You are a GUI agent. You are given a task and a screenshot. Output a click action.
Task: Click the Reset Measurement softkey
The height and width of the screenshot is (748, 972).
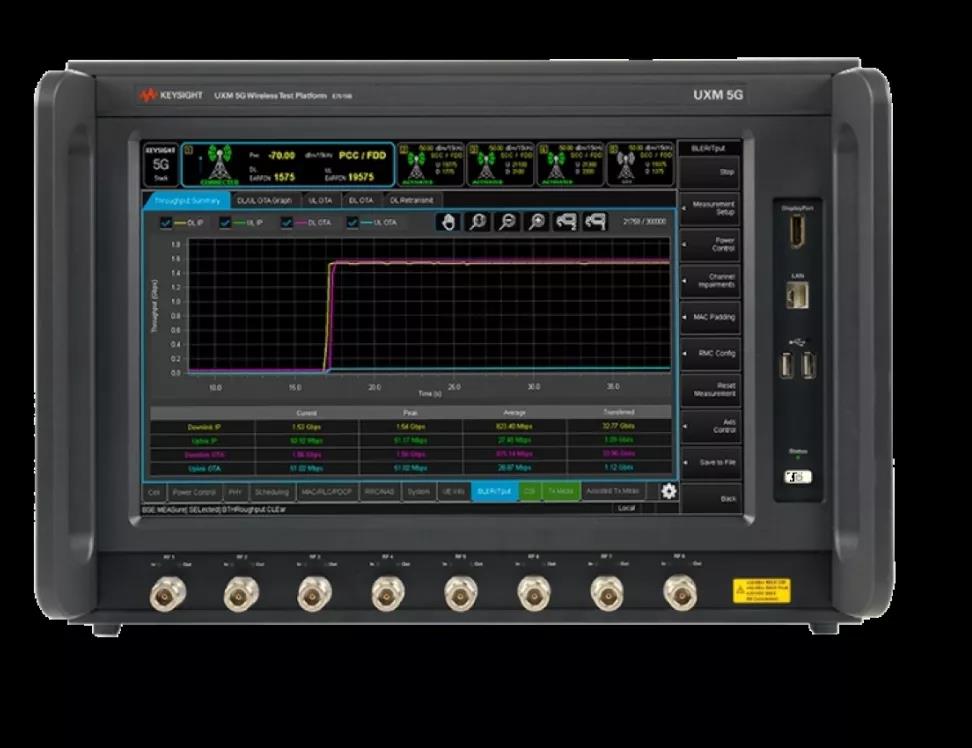[710, 390]
